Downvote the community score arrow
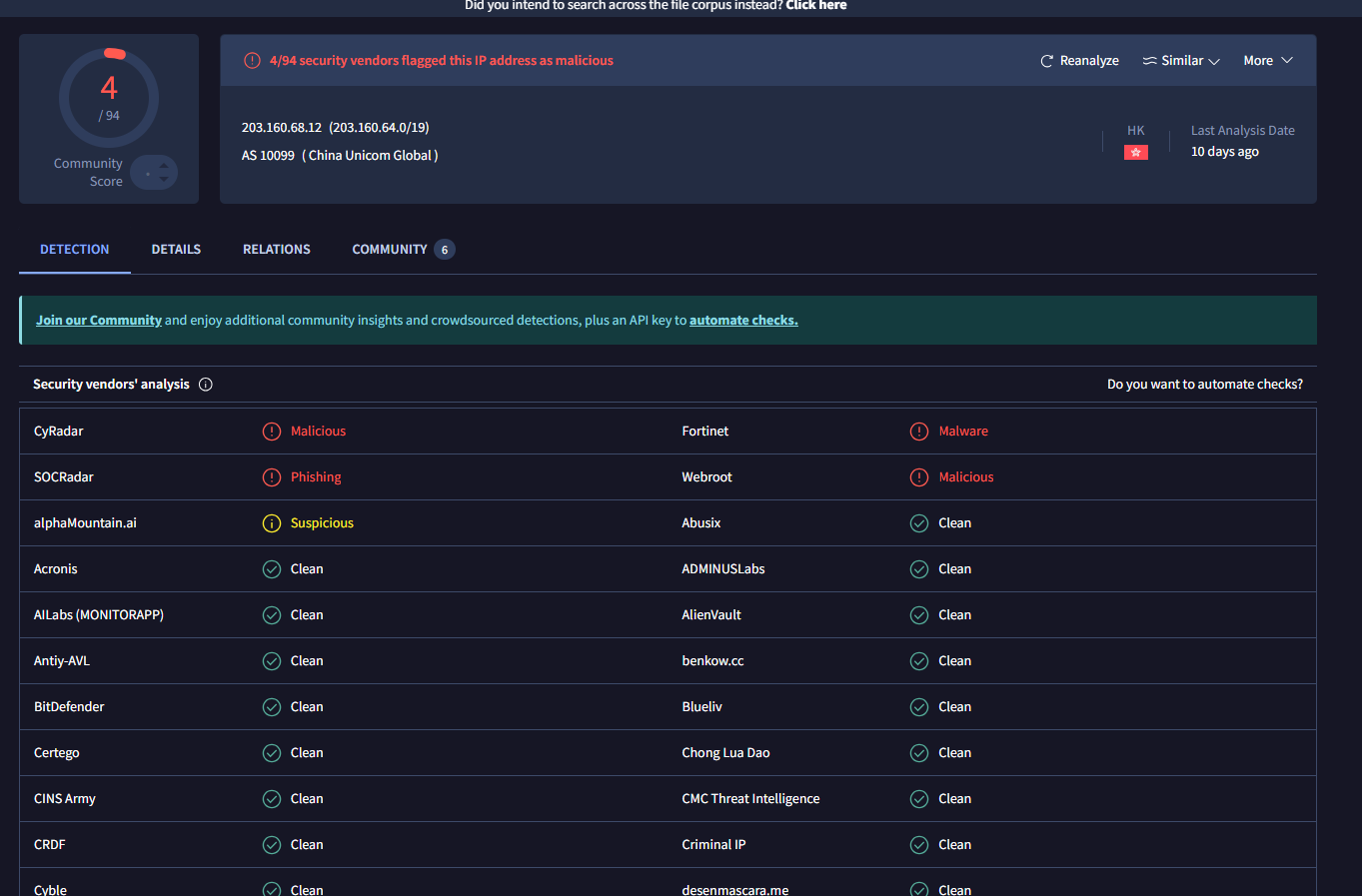This screenshot has height=896, width=1362. point(164,180)
